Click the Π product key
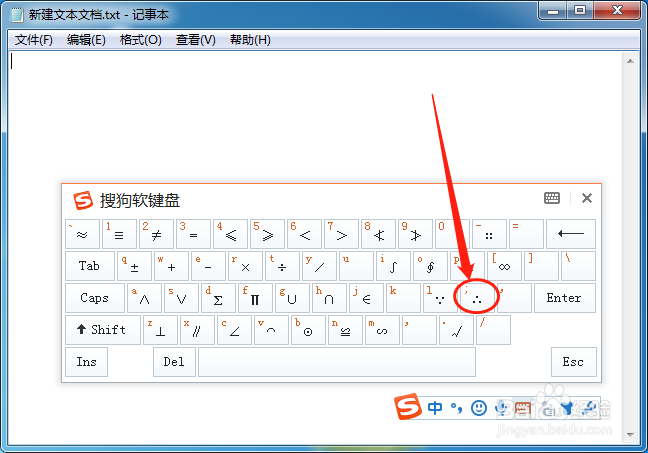648x453 pixels. 255,298
